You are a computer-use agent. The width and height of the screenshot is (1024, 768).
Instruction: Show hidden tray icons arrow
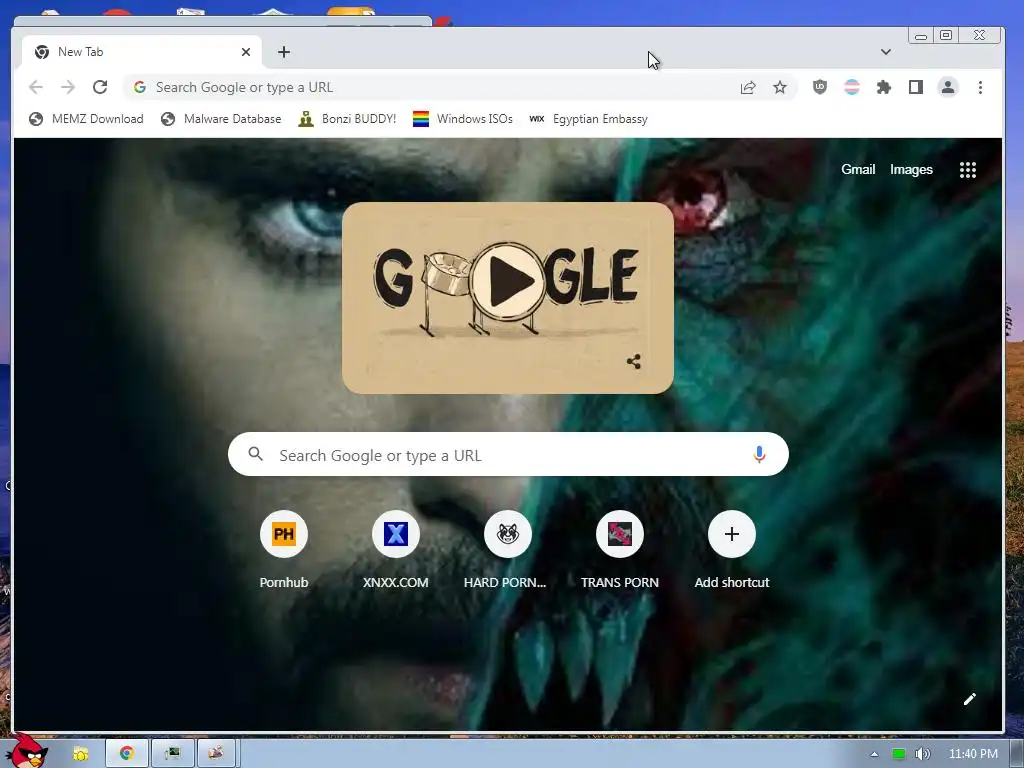coord(874,754)
